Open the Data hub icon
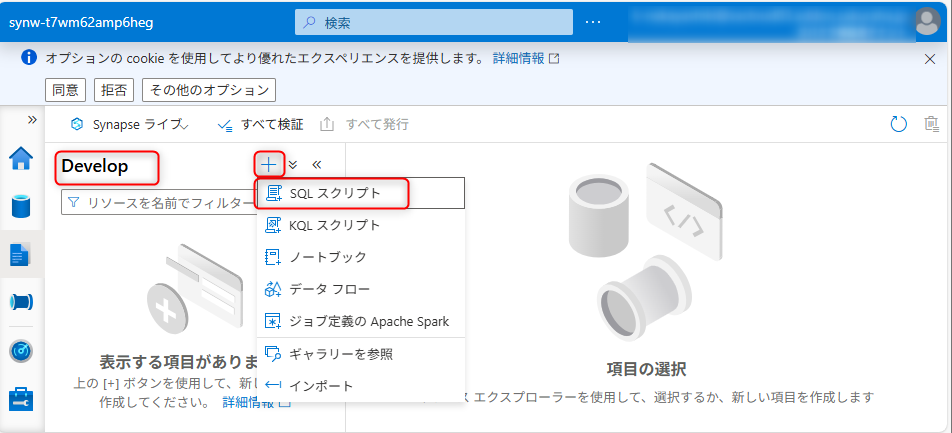This screenshot has height=433, width=952. [x=21, y=206]
